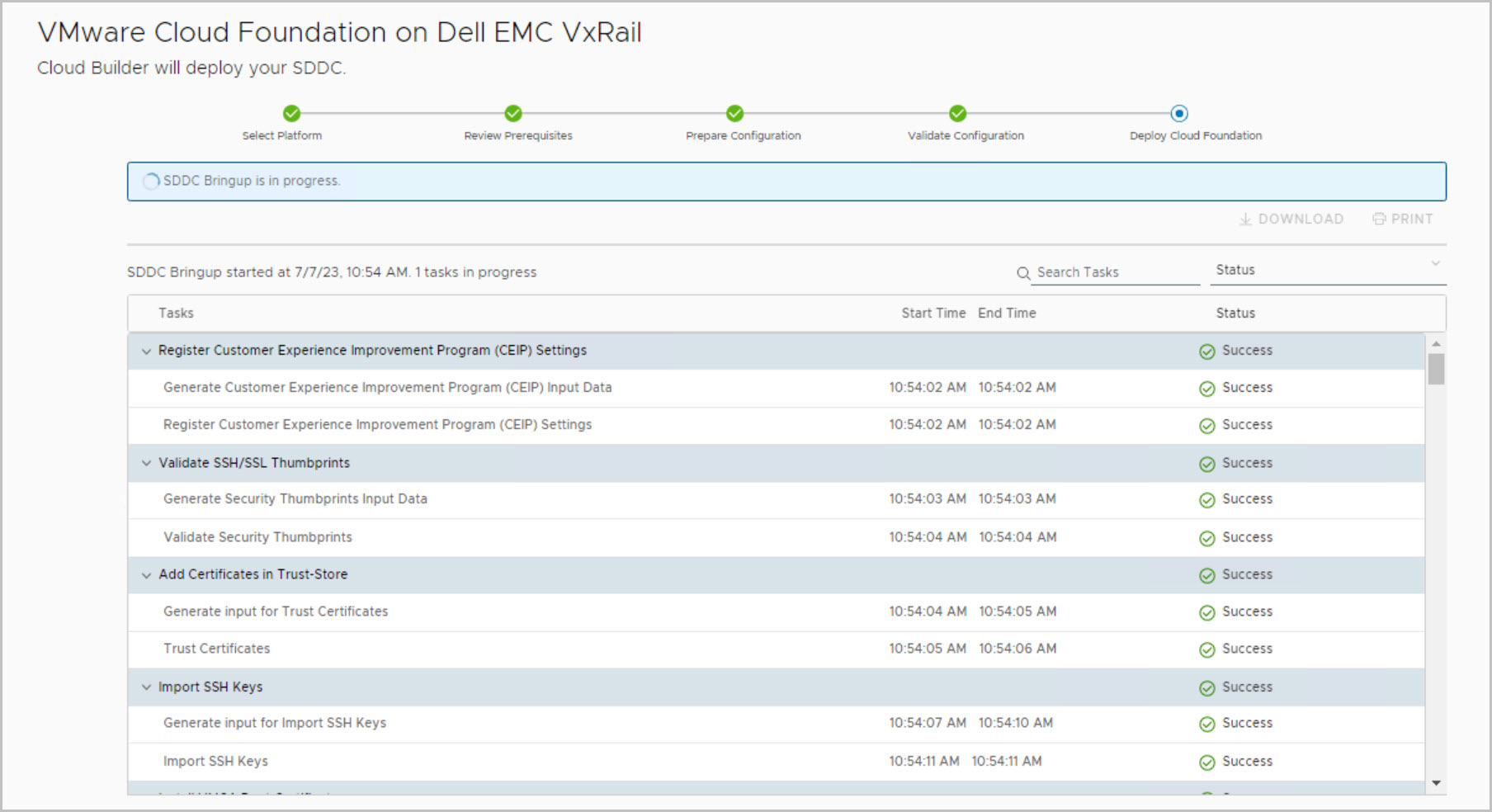
Task: Collapse the Validate SSH/SSL Thumbprints group
Action: tap(146, 464)
